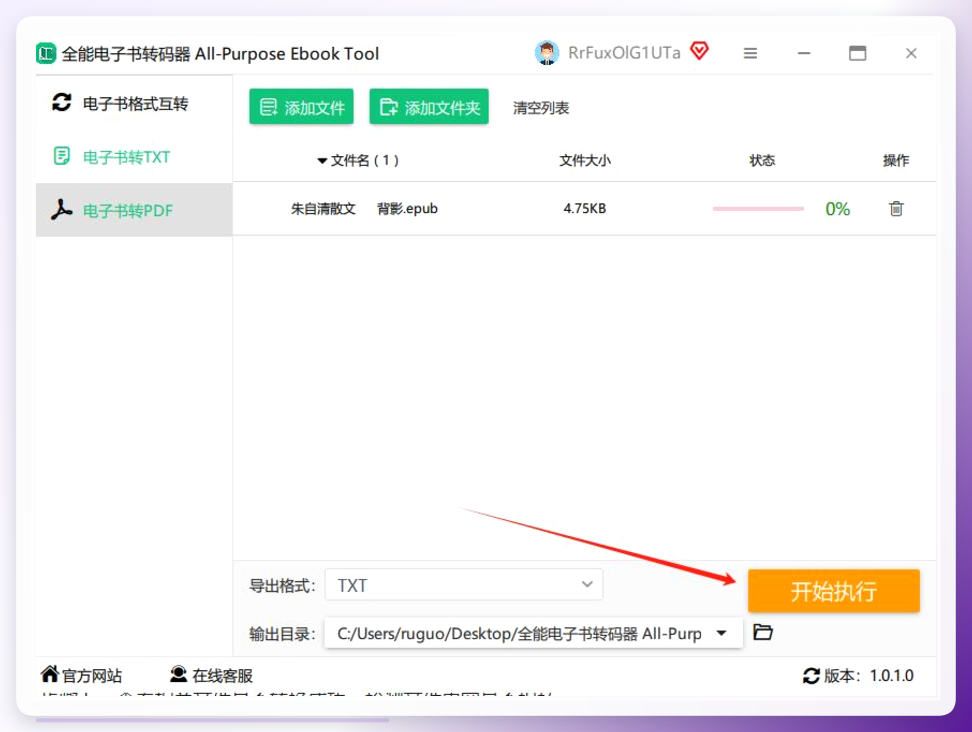Start conversion with 开始执行
The width and height of the screenshot is (972, 732).
834,591
